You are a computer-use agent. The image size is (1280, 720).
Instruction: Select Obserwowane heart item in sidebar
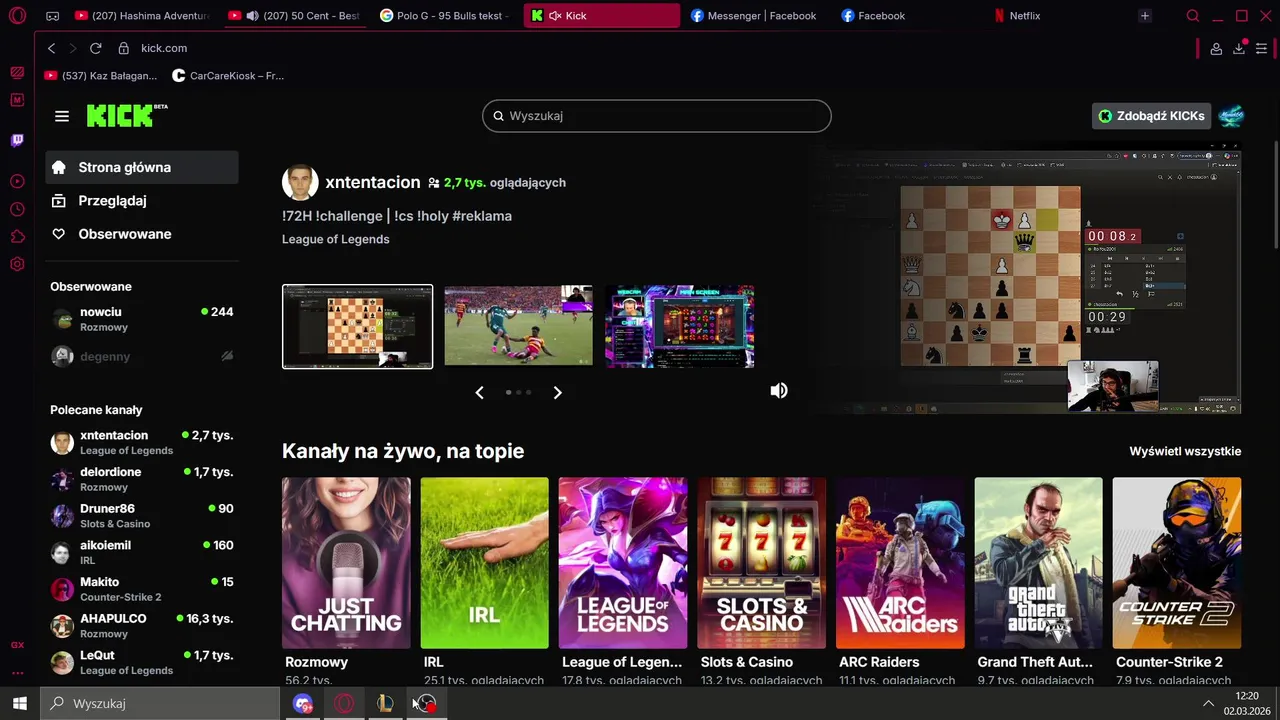142,234
